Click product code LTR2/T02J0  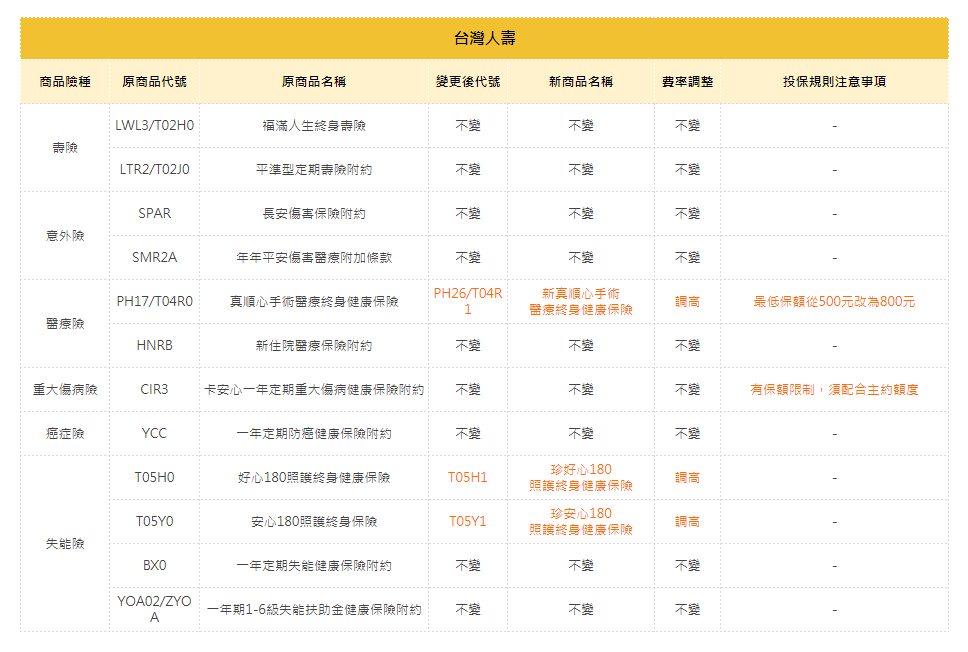point(154,169)
